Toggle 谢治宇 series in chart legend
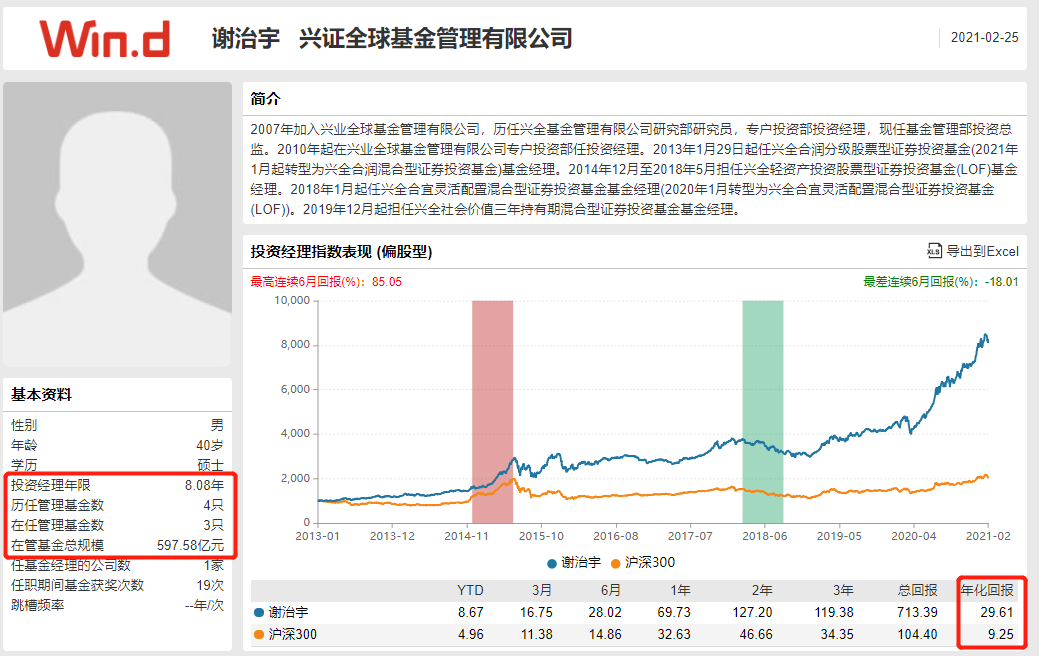This screenshot has width=1039, height=656. point(574,563)
